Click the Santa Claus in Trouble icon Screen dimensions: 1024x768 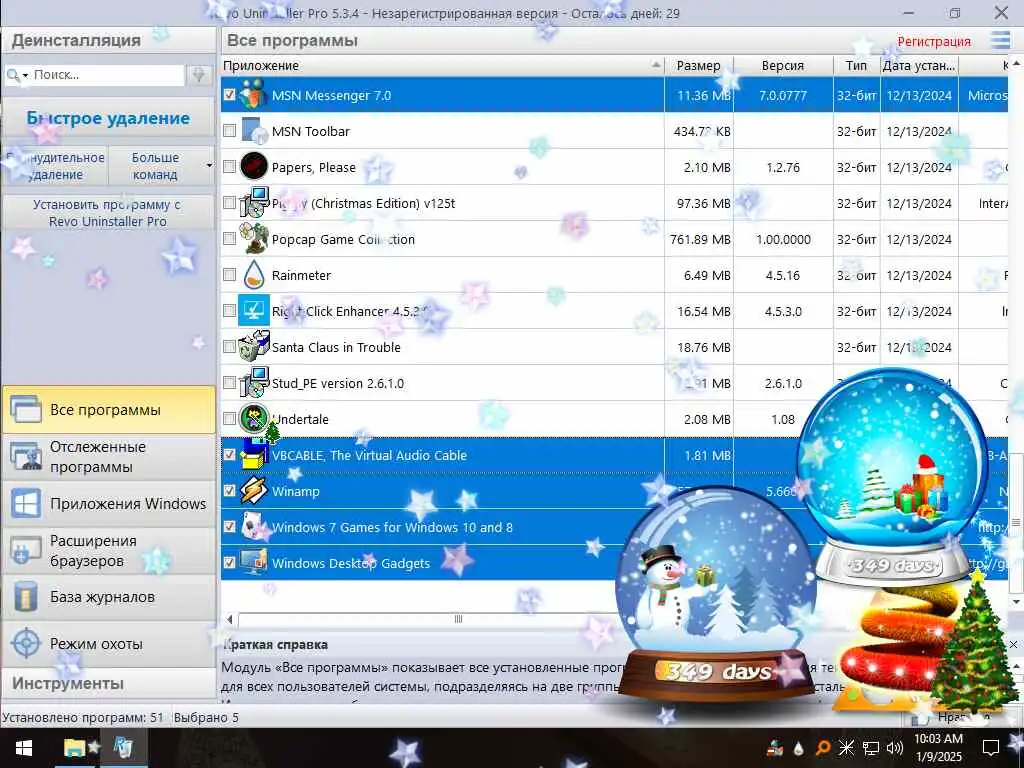click(253, 347)
